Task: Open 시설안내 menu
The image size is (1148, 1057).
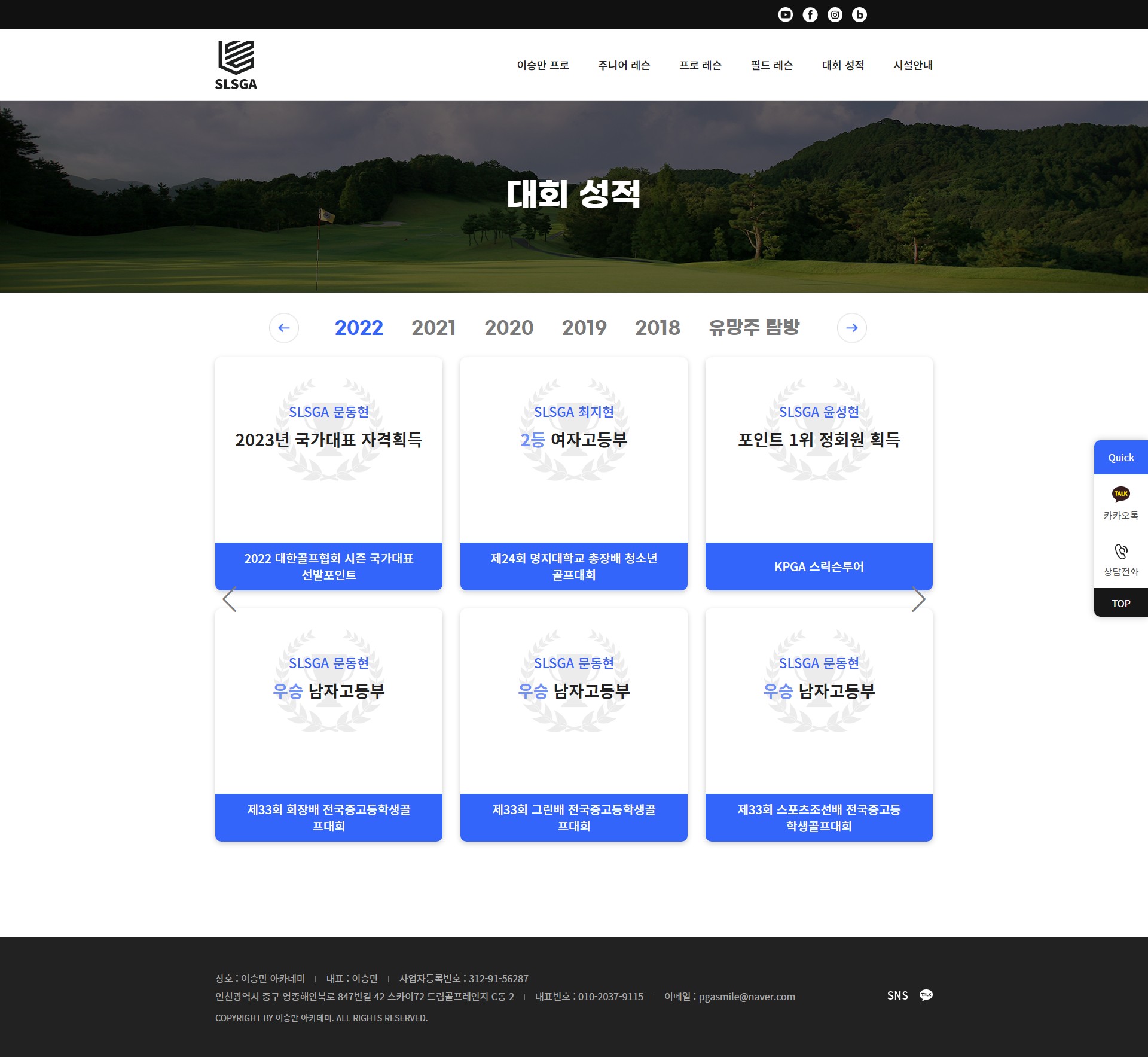Action: [x=912, y=65]
